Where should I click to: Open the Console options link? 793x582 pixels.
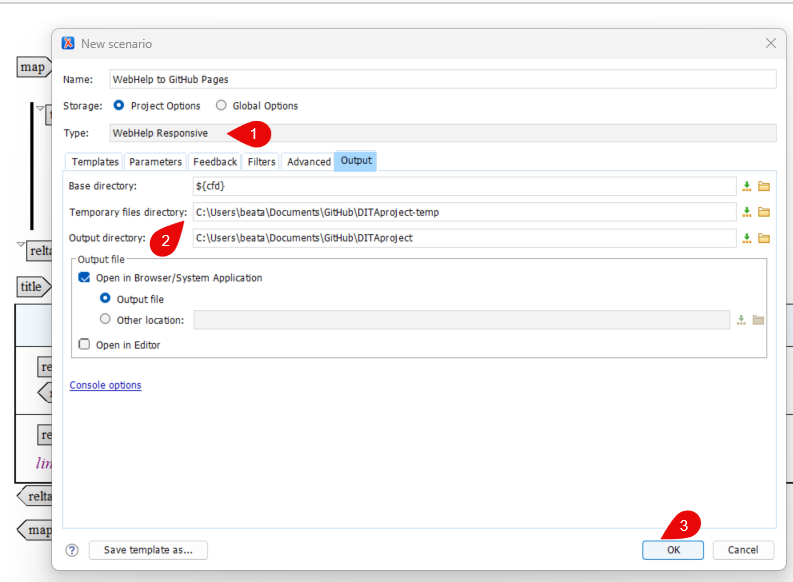105,385
